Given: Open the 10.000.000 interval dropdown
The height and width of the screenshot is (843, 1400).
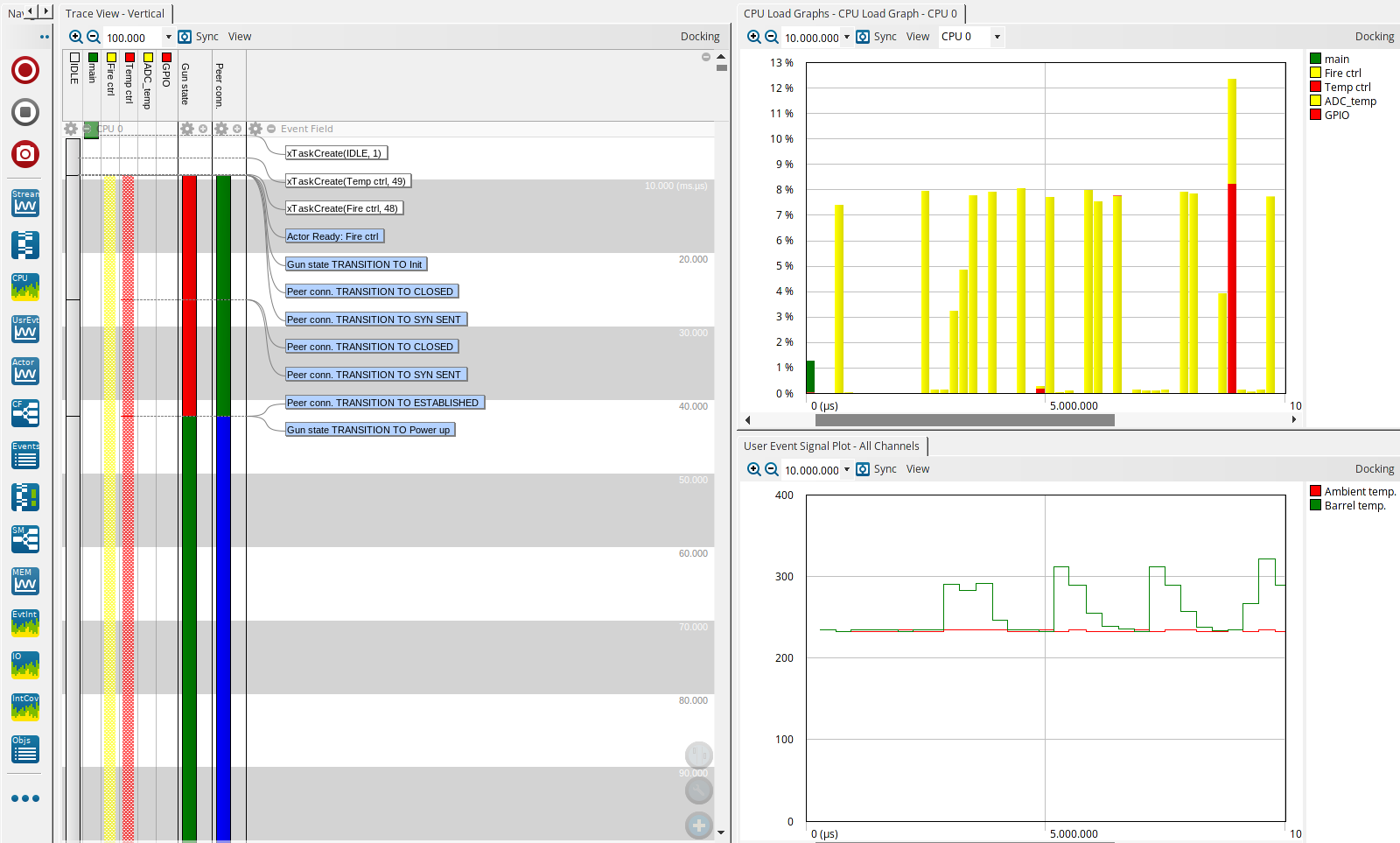Looking at the screenshot, I should tap(846, 37).
